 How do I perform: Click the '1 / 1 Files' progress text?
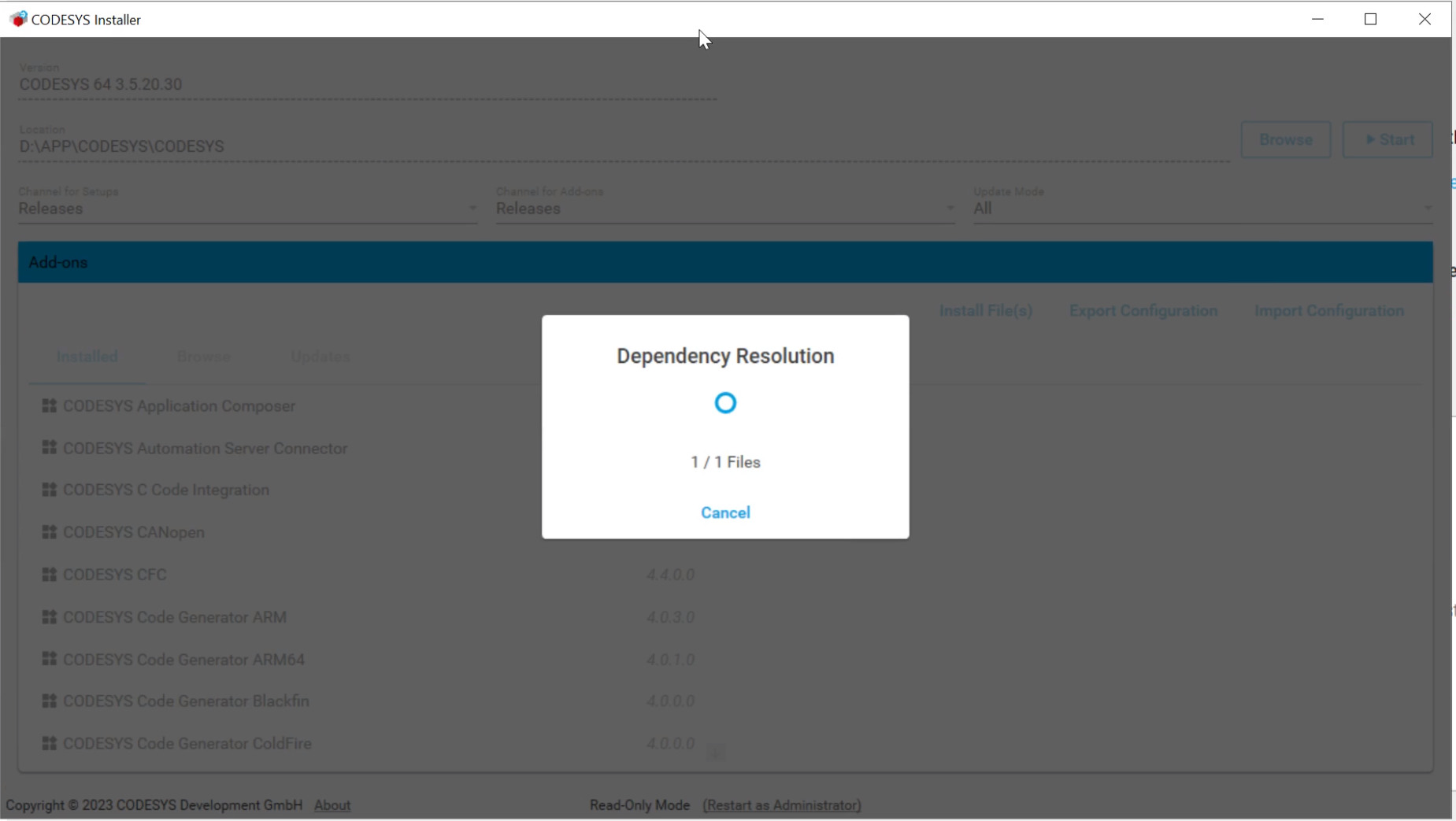[x=725, y=462]
